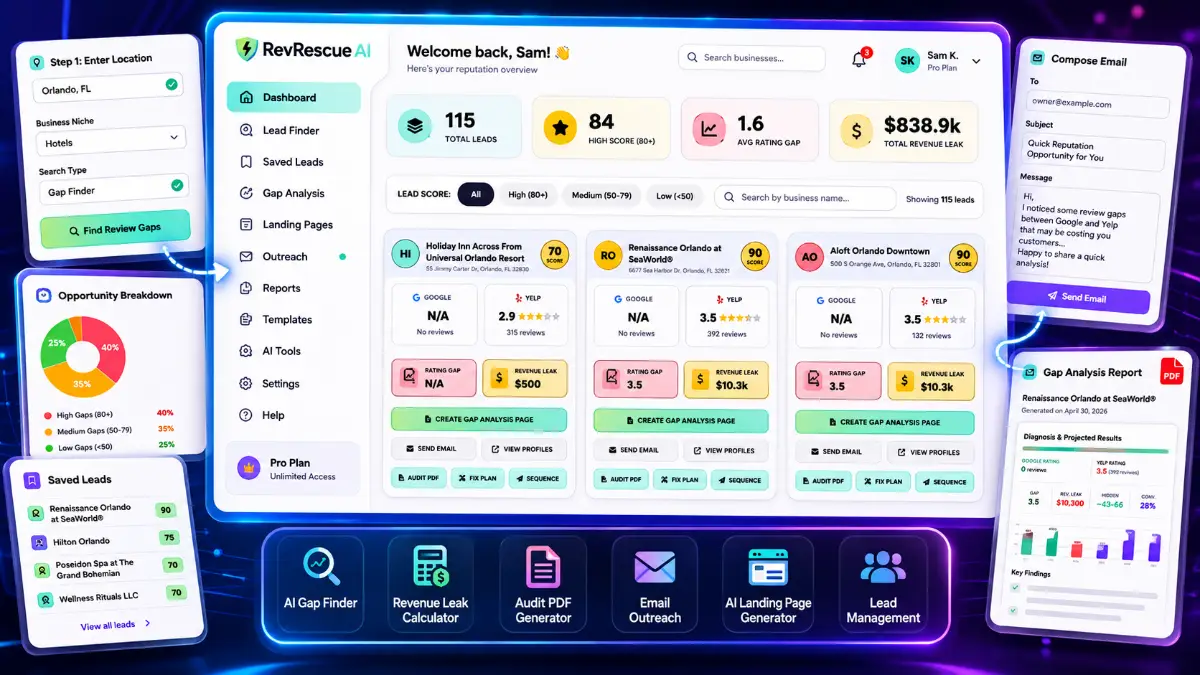Viewport: 1200px width, 675px height.
Task: Click the AI Tools sidebar icon
Action: pyautogui.click(x=245, y=351)
